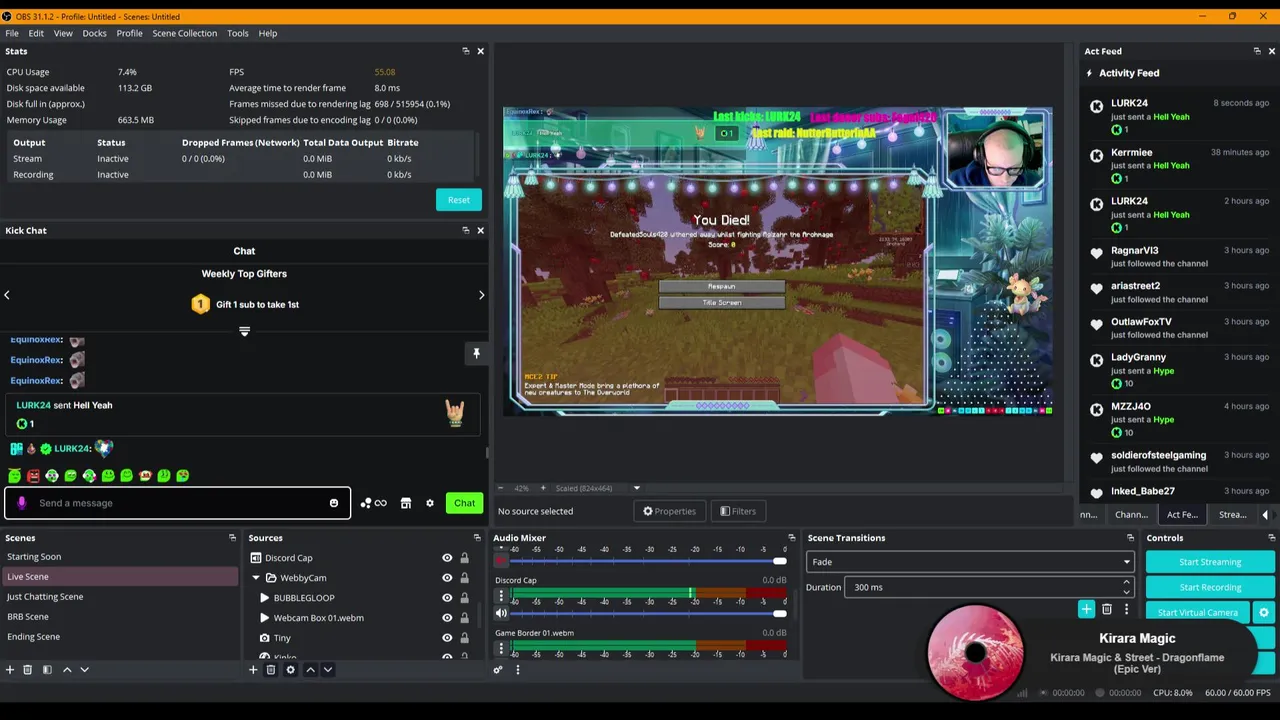Add a transition with the plus button
The width and height of the screenshot is (1280, 720).
click(x=1086, y=609)
